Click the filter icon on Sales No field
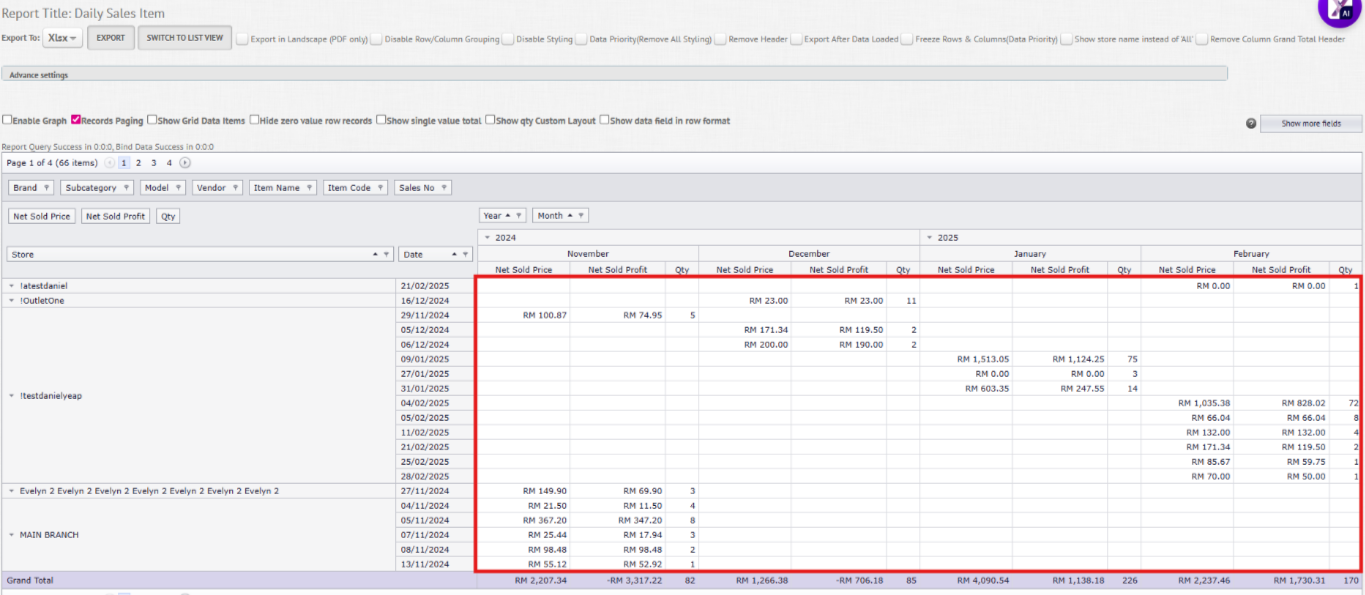 (443, 188)
